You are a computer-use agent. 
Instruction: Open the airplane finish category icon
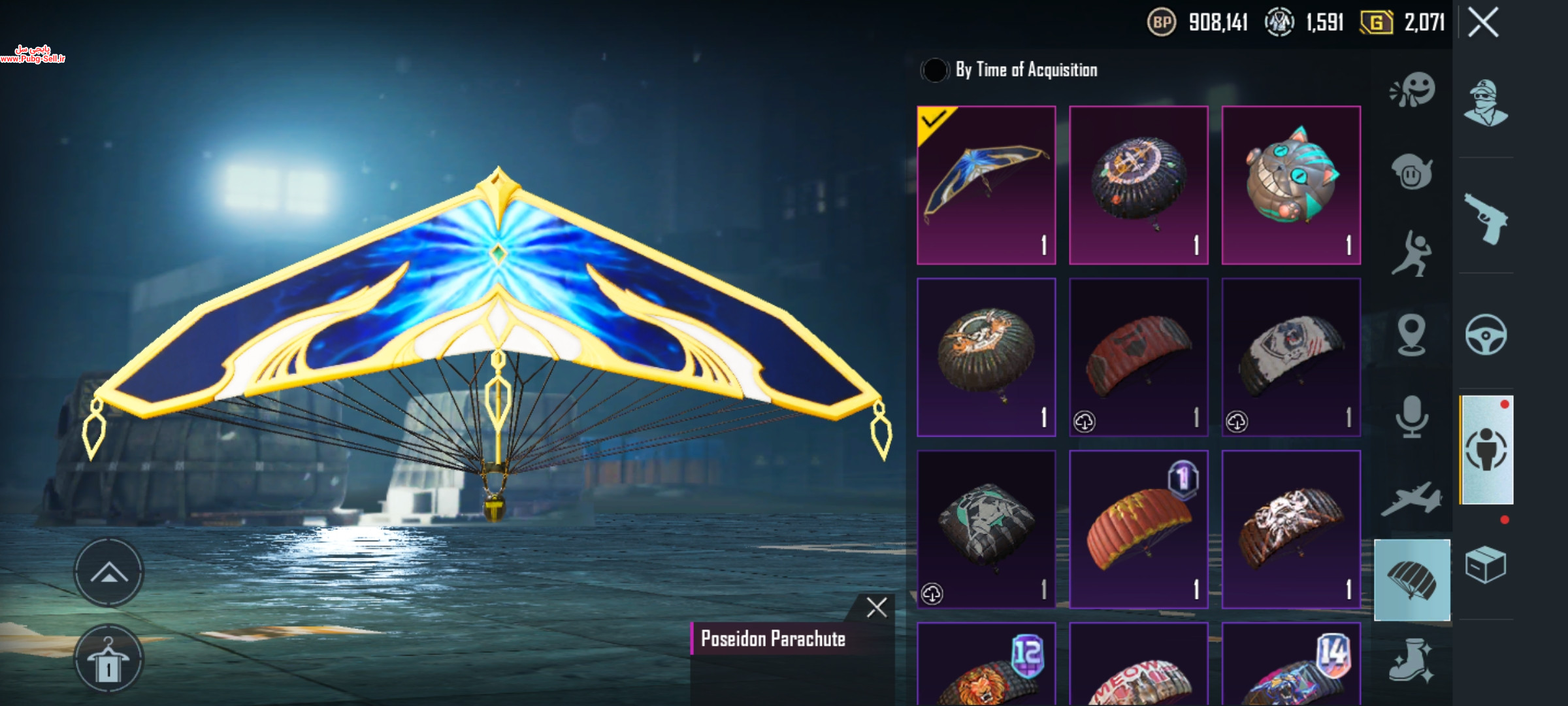[x=1412, y=499]
